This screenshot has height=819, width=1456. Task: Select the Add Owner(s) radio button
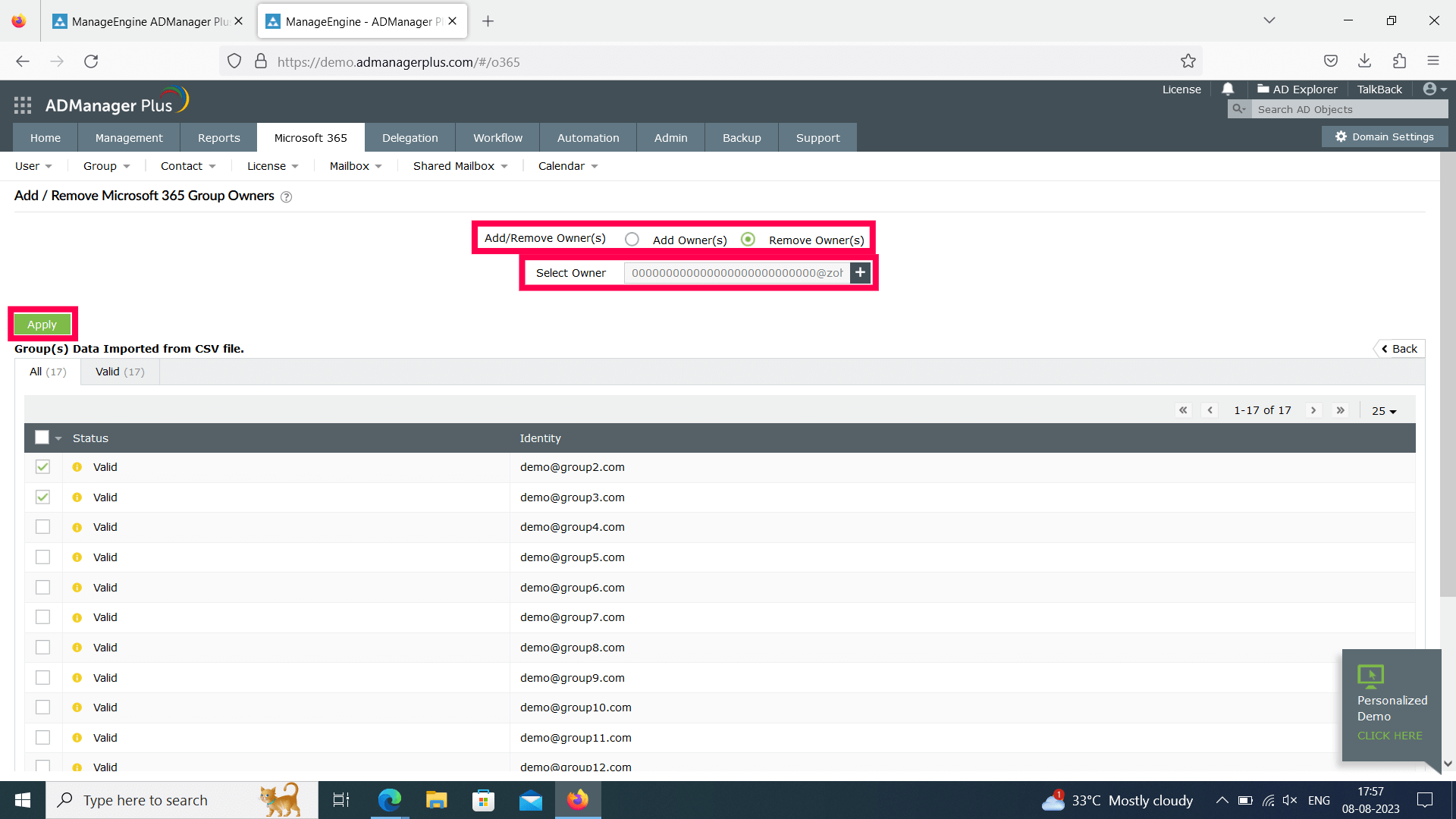click(632, 240)
